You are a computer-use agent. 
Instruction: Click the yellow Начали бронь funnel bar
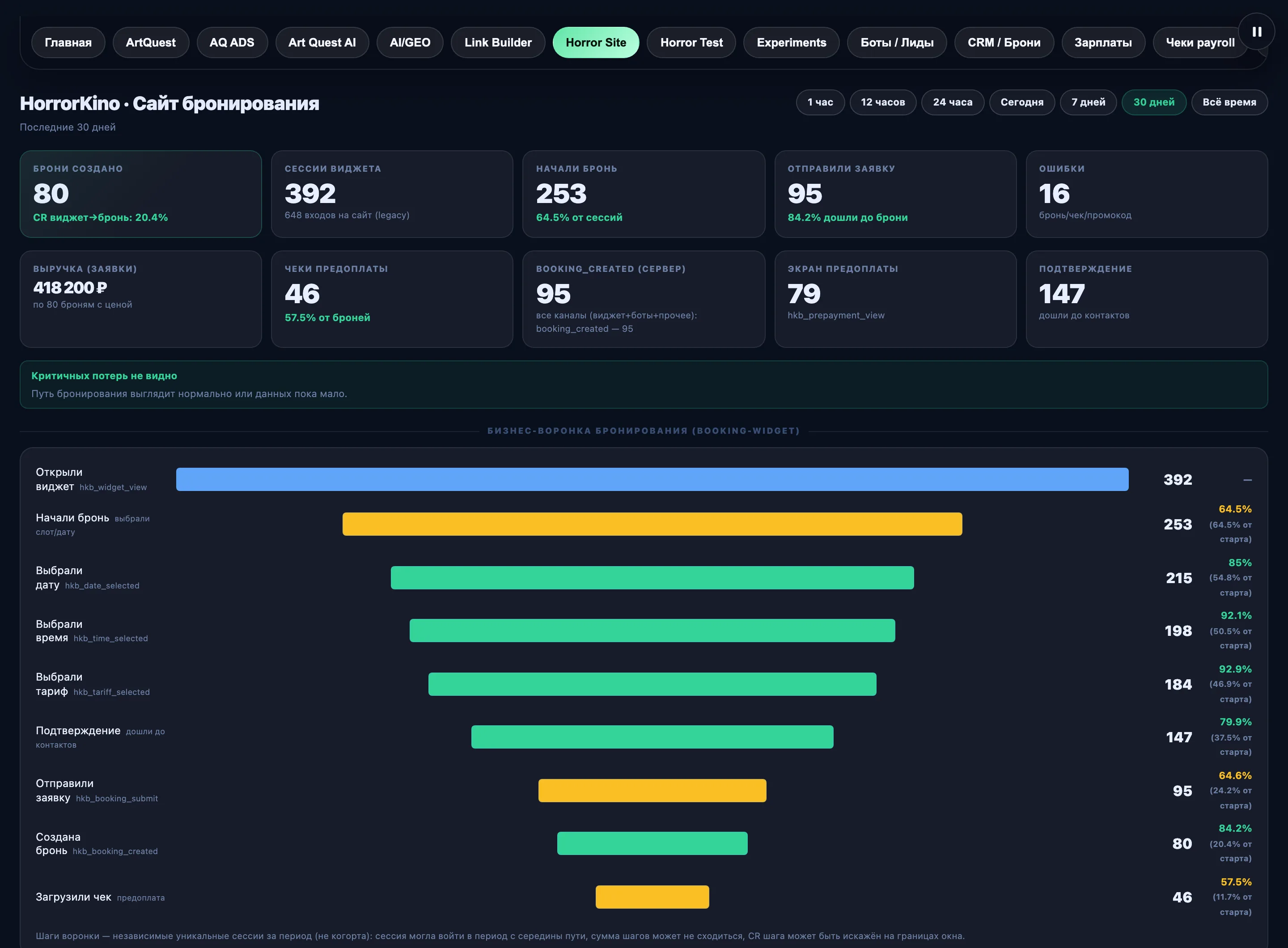652,524
